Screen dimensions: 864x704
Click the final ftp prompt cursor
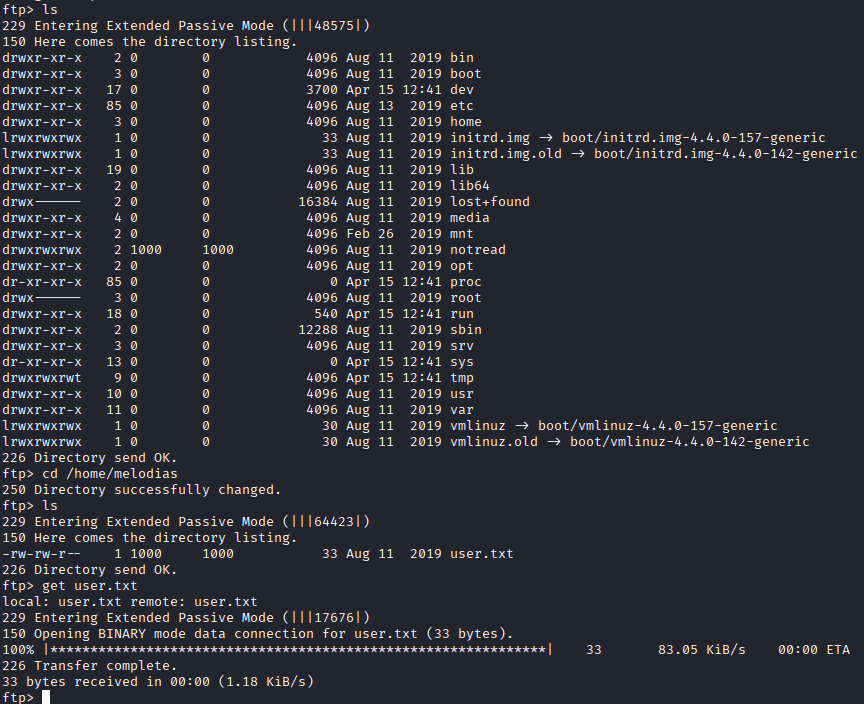click(45, 697)
